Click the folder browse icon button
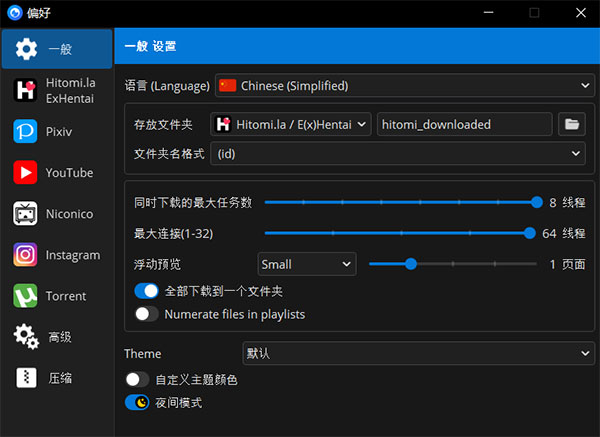This screenshot has width=600, height=437. click(x=572, y=124)
